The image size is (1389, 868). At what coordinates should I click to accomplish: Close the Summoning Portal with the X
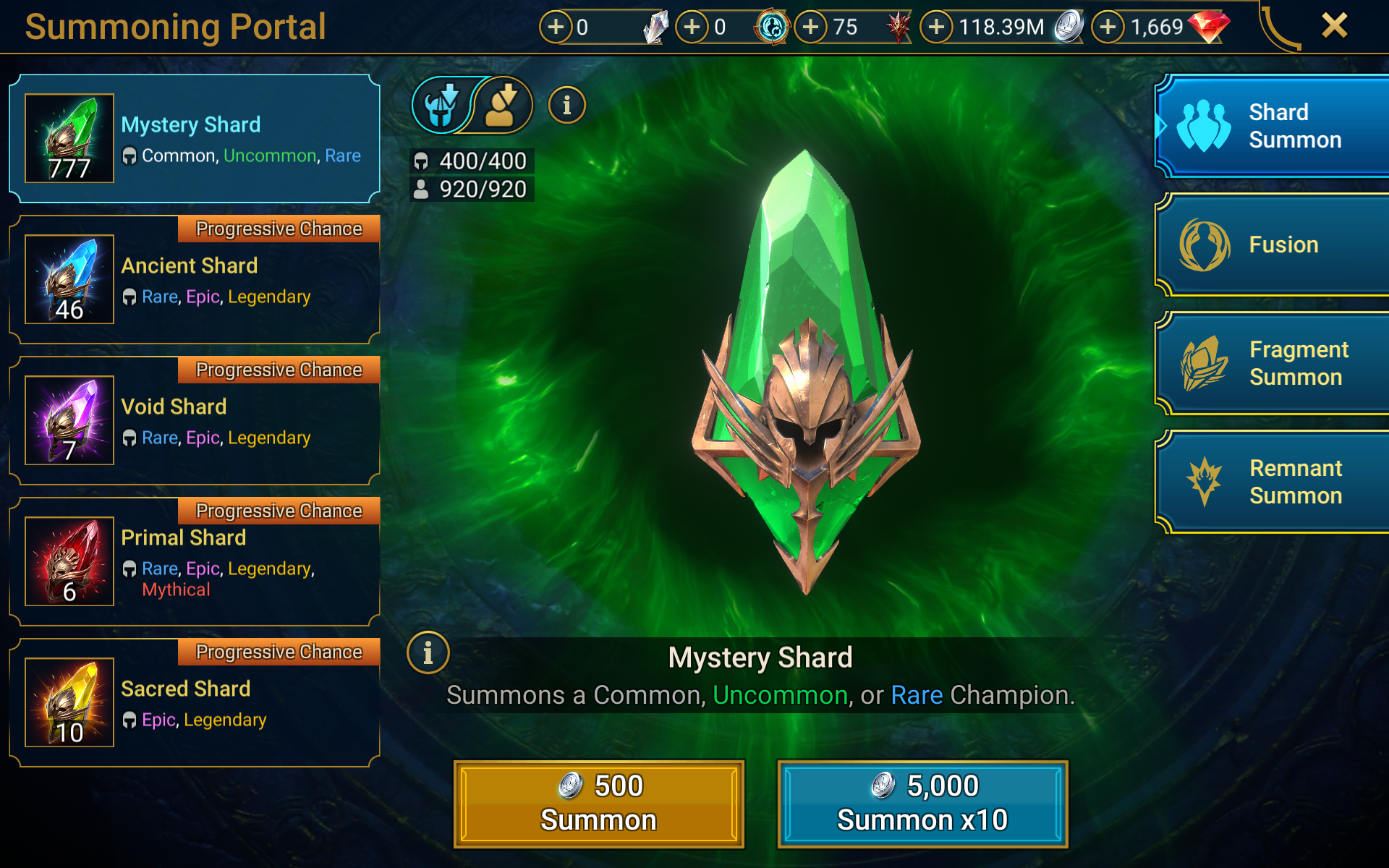click(1334, 25)
